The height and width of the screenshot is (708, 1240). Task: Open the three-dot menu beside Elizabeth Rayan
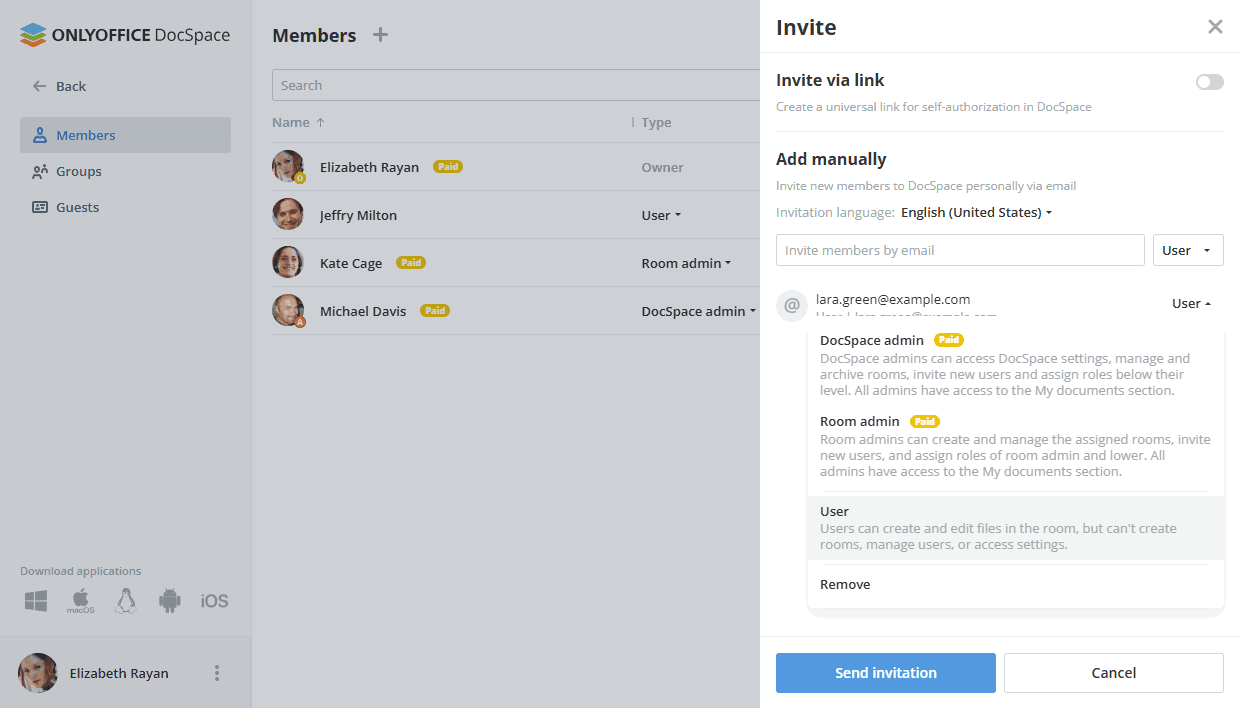[217, 673]
